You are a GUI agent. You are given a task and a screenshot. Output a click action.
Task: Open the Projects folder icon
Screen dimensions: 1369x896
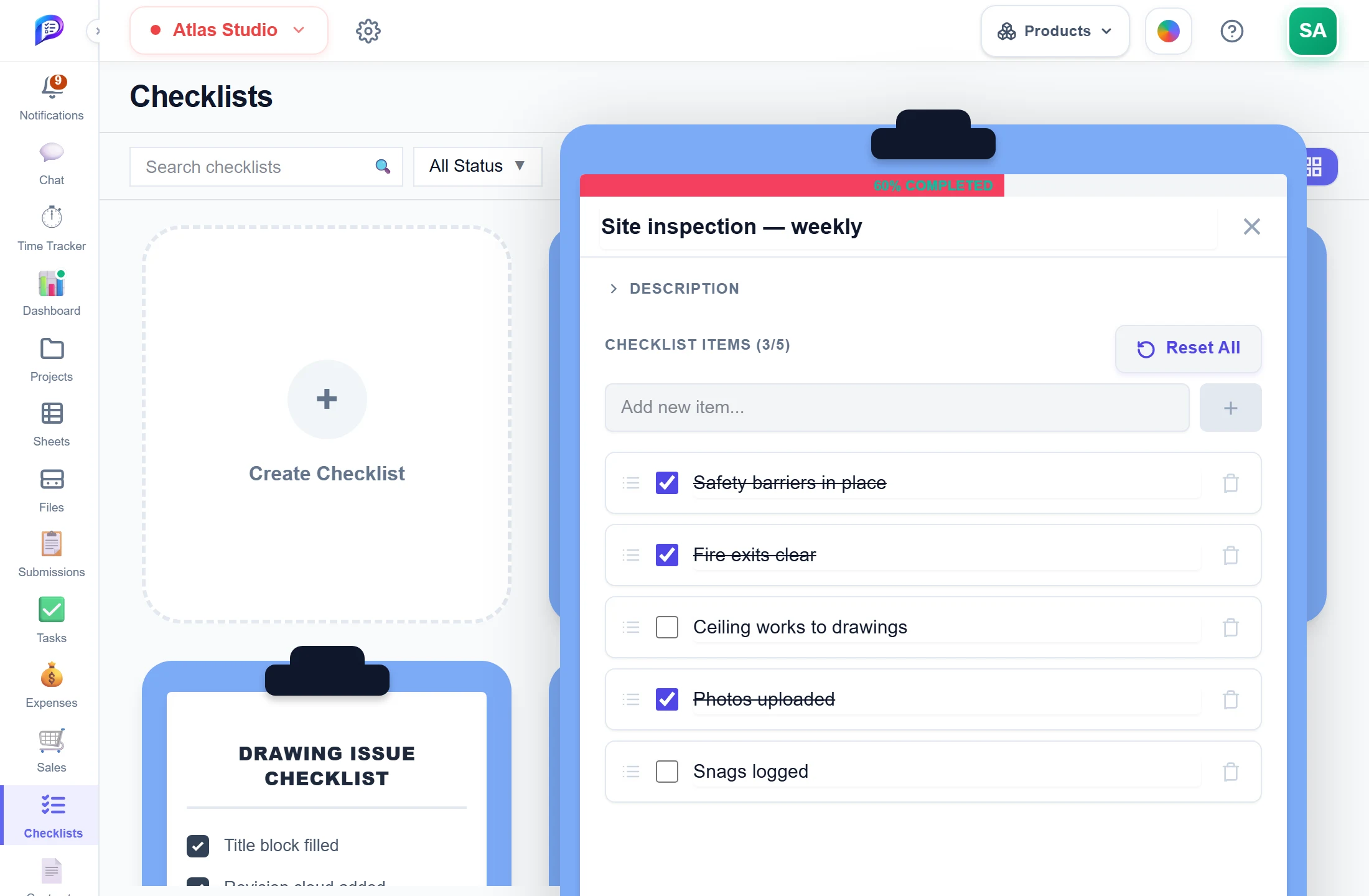[x=52, y=349]
